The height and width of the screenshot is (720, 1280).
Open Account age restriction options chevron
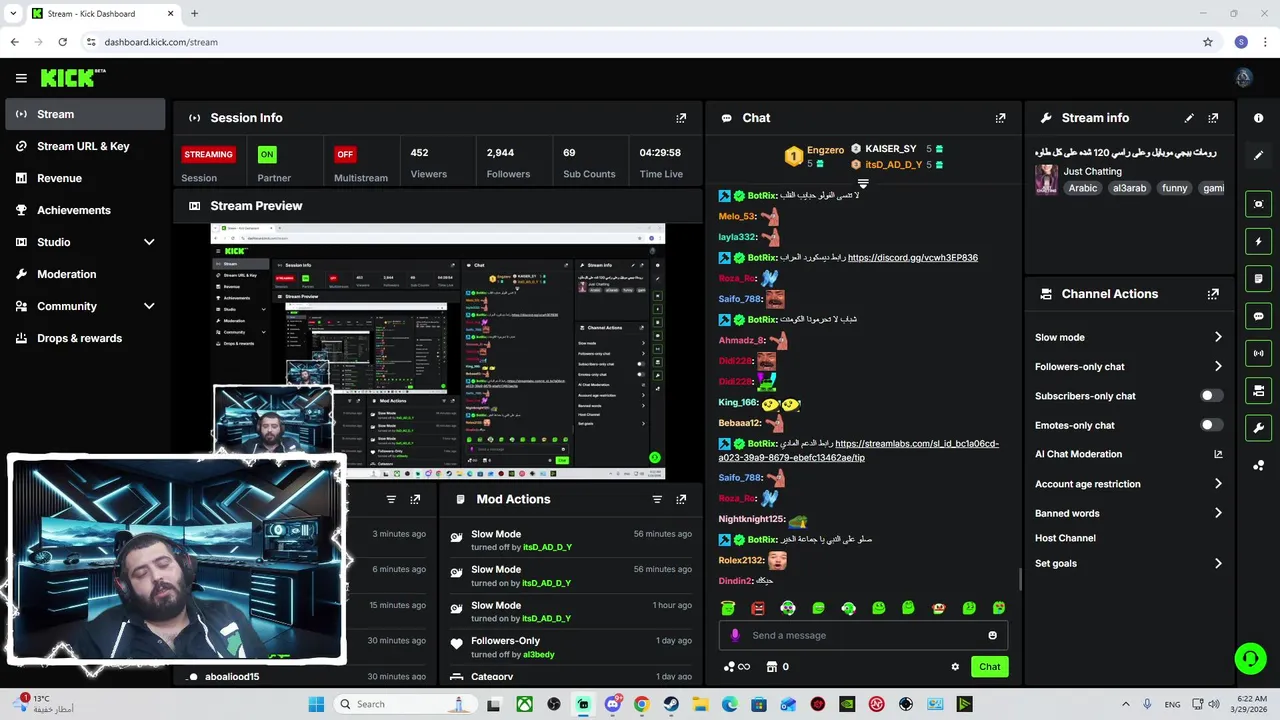[x=1218, y=484]
